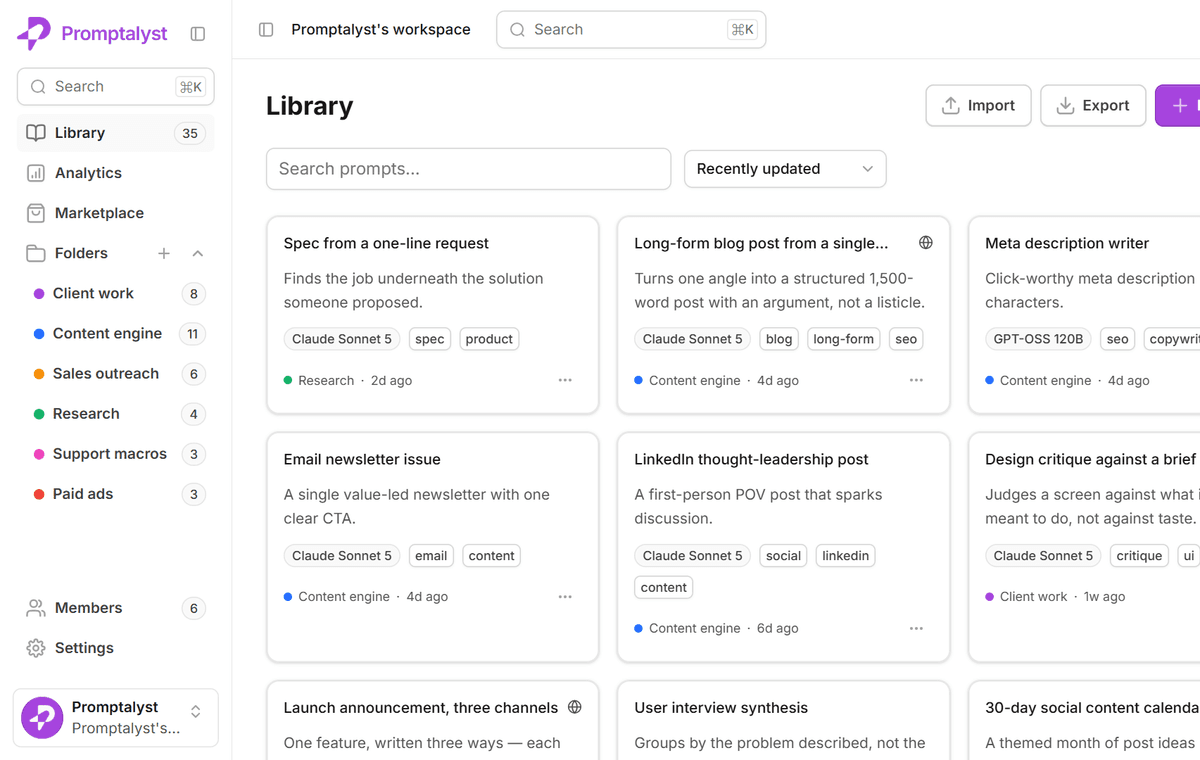
Task: Open Launch announcement, three channels prompt
Action: click(421, 707)
